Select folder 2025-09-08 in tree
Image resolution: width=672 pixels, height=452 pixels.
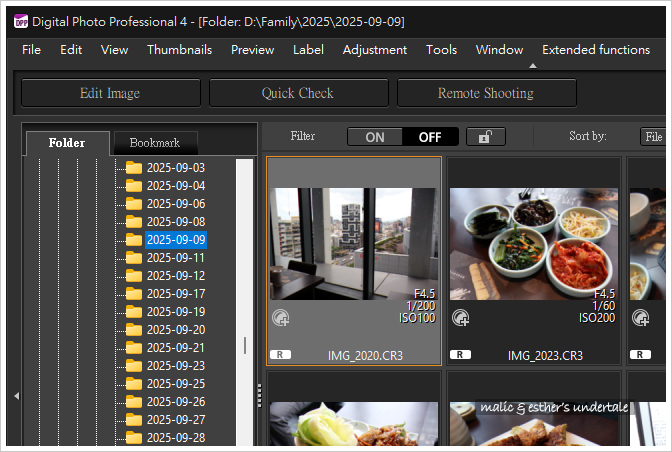176,222
